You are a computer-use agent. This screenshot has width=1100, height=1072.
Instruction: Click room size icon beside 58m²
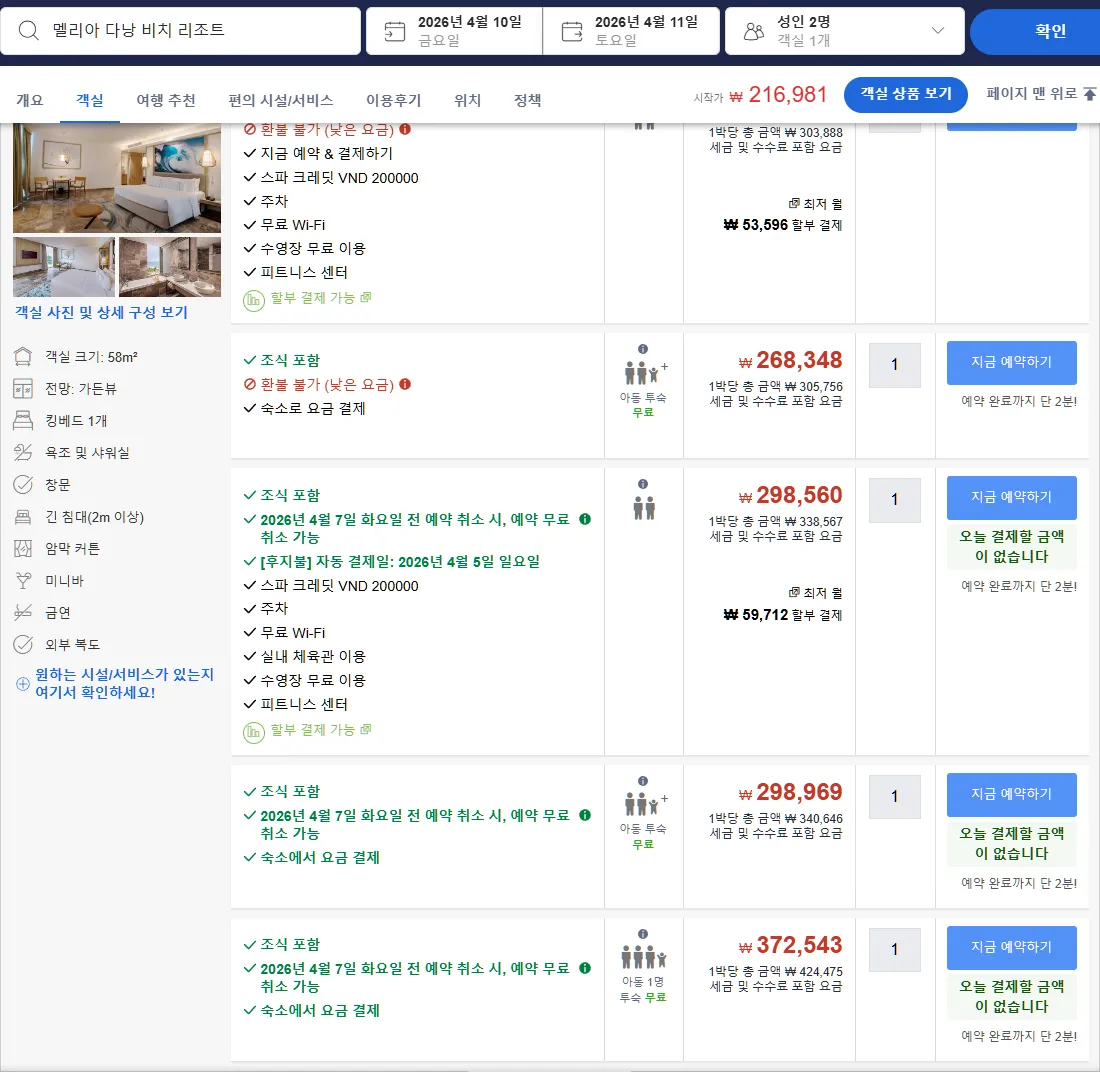point(23,357)
